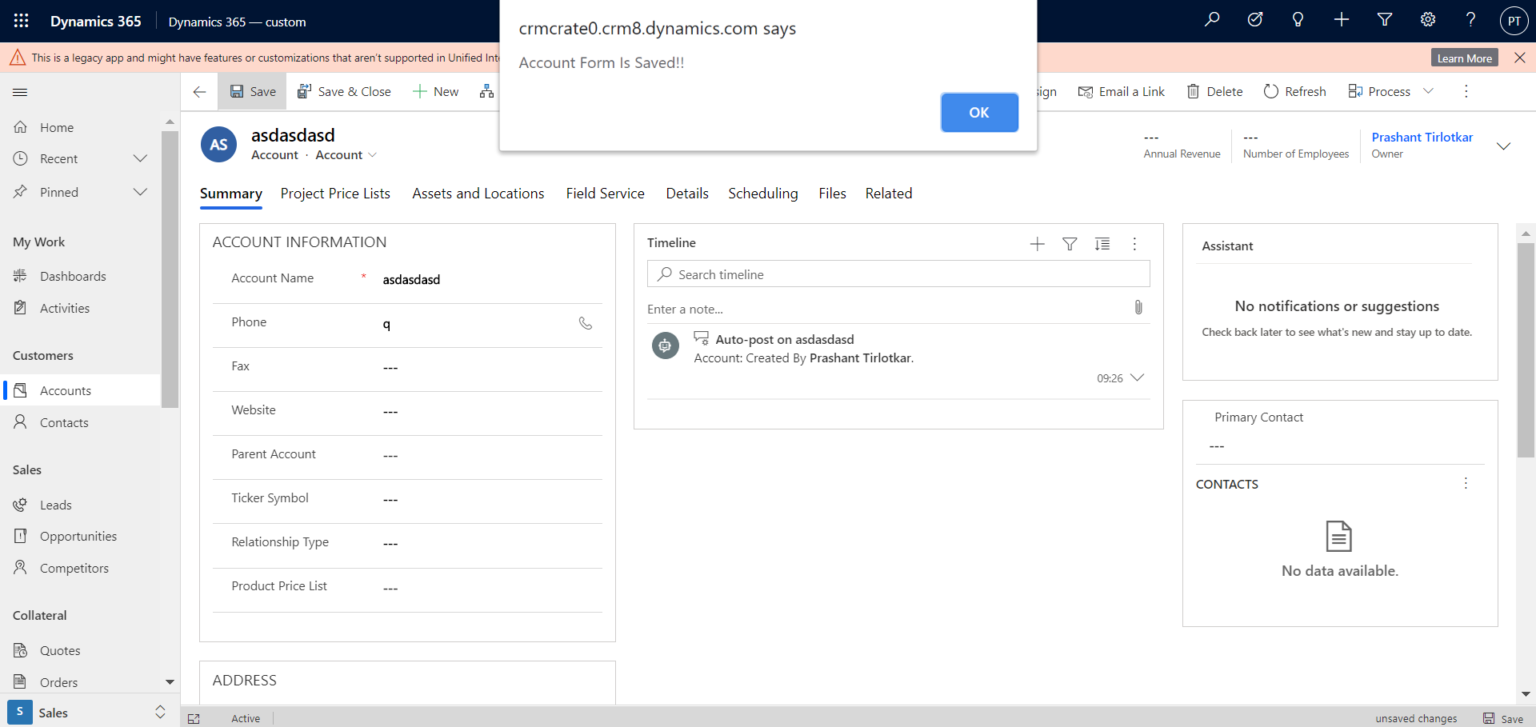Click the search magnifier in top bar
1536x727 pixels.
click(x=1212, y=20)
